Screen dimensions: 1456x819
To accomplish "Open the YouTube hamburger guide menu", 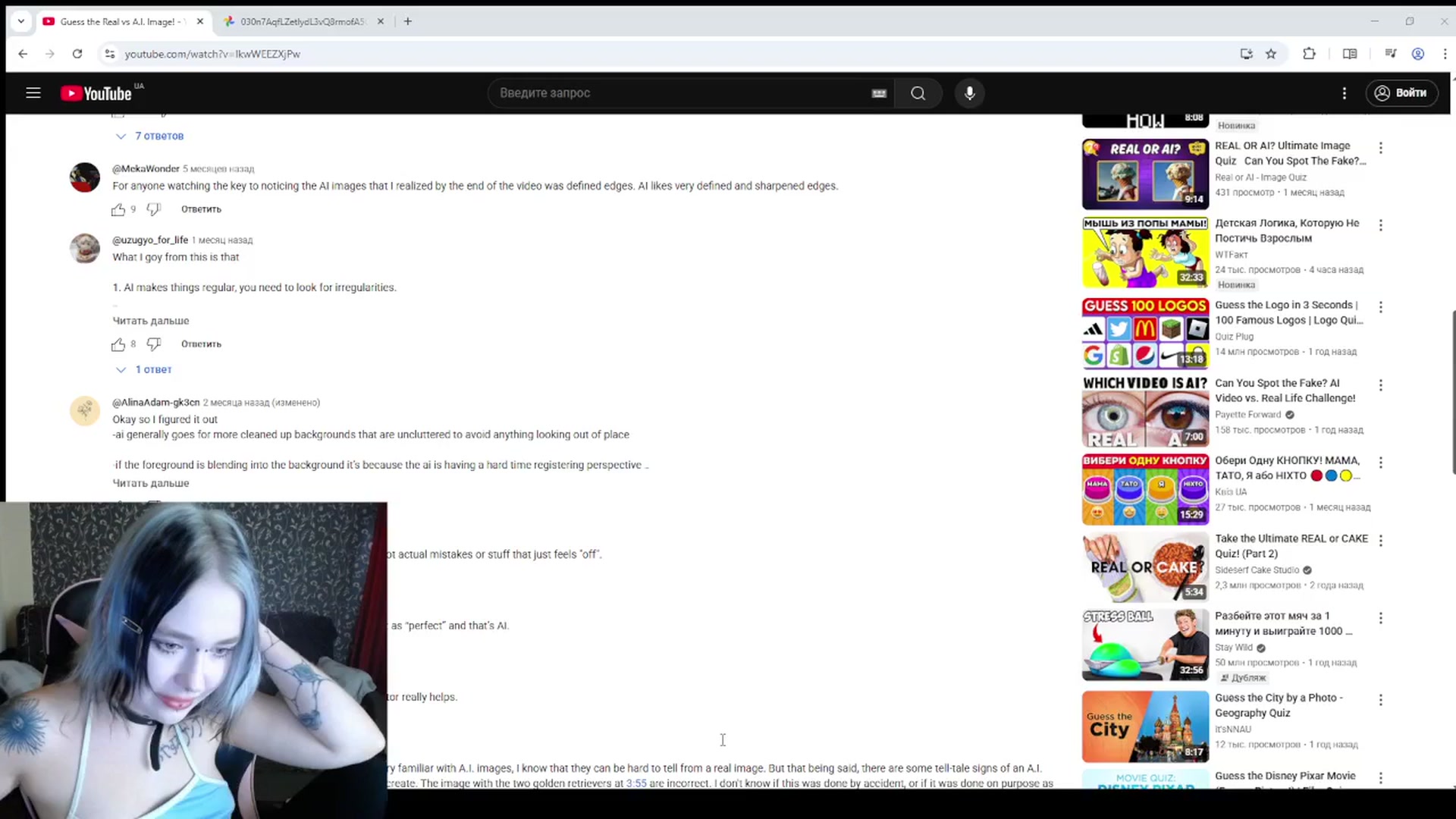I will 33,93.
